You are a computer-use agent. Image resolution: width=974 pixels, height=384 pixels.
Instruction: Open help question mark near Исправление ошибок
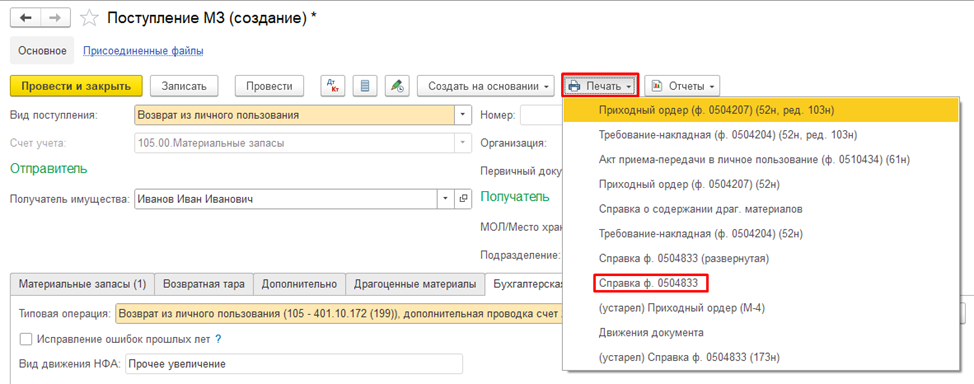218,339
